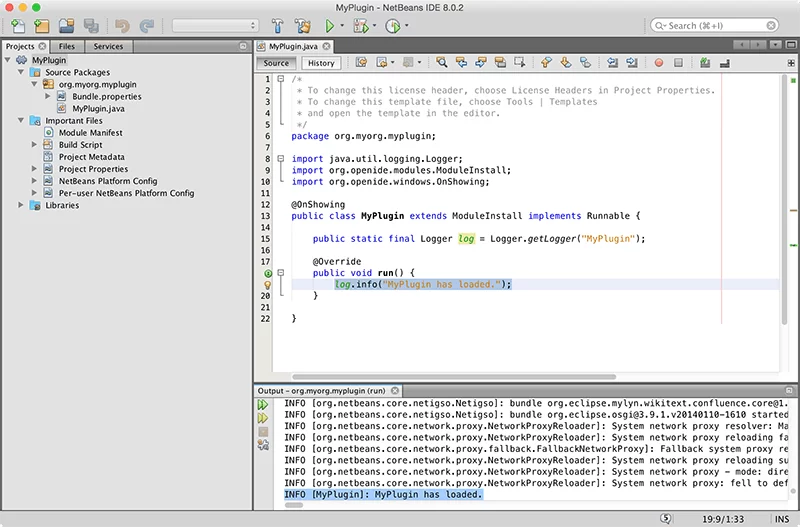Screen dimensions: 800x527
Task: Expand the Build Script node
Action: pos(34,144)
